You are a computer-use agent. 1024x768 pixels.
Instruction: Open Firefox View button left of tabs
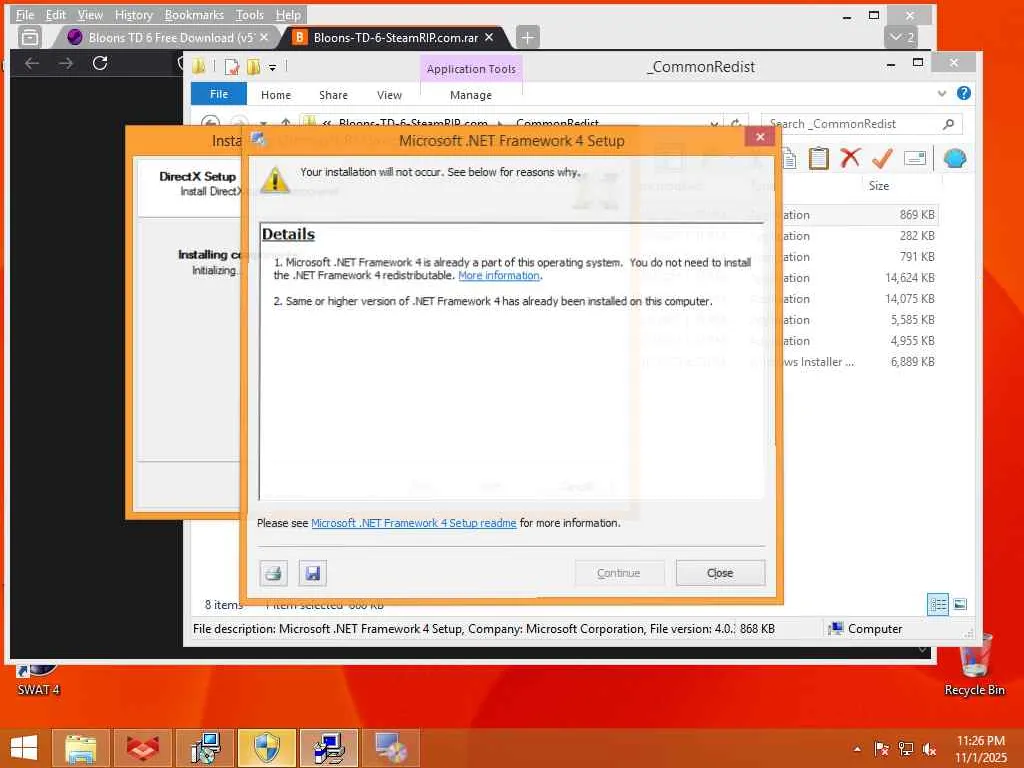(x=29, y=37)
